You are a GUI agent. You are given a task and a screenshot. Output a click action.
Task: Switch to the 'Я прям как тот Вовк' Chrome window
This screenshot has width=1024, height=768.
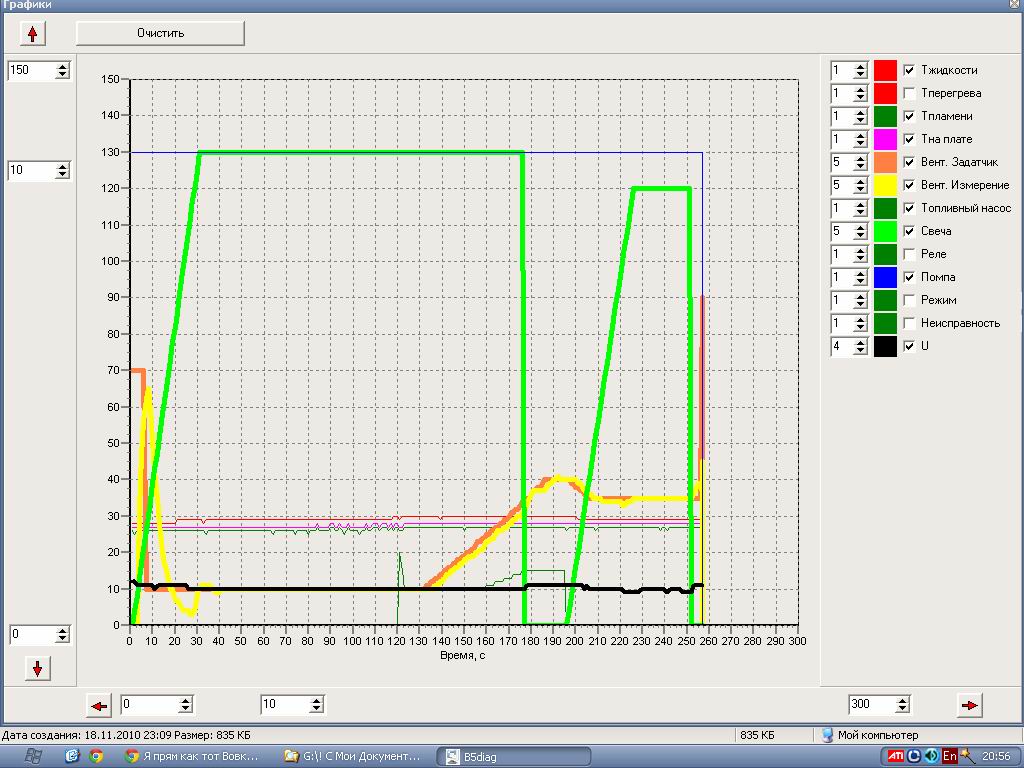coord(193,757)
